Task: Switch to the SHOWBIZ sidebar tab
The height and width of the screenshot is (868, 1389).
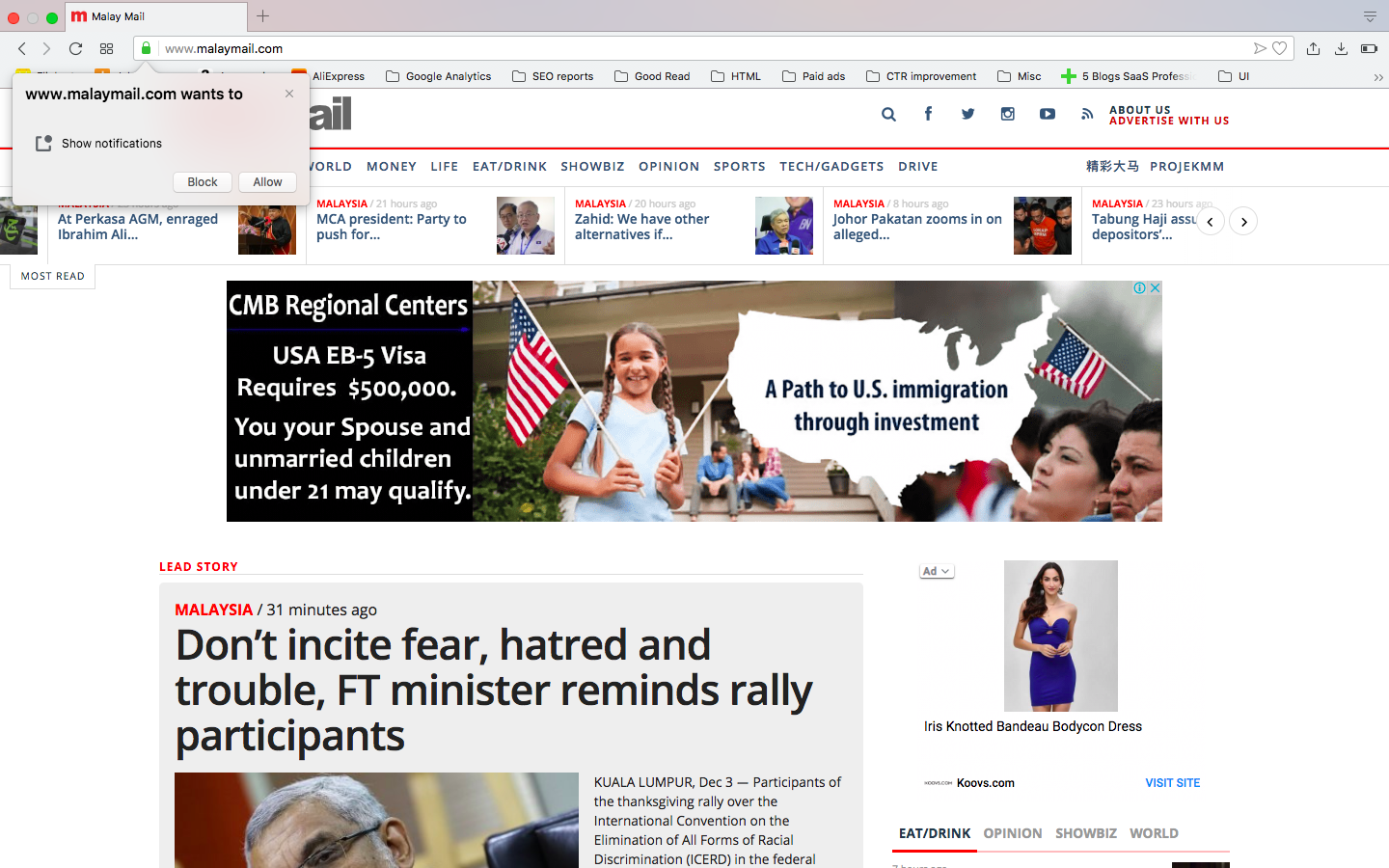Action: (x=1086, y=833)
